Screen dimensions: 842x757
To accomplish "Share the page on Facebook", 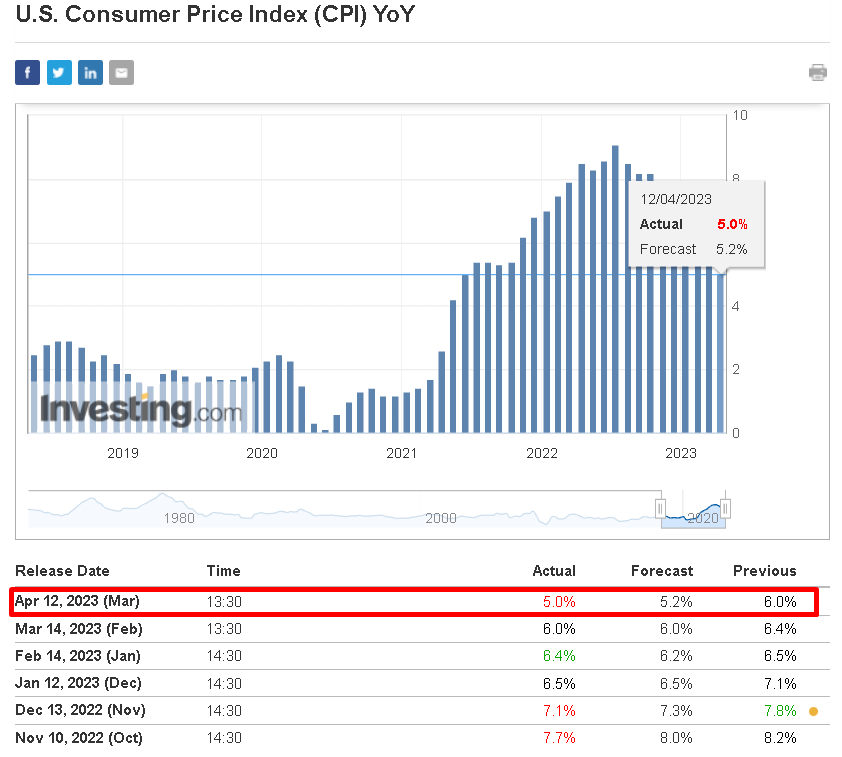I will pos(27,72).
